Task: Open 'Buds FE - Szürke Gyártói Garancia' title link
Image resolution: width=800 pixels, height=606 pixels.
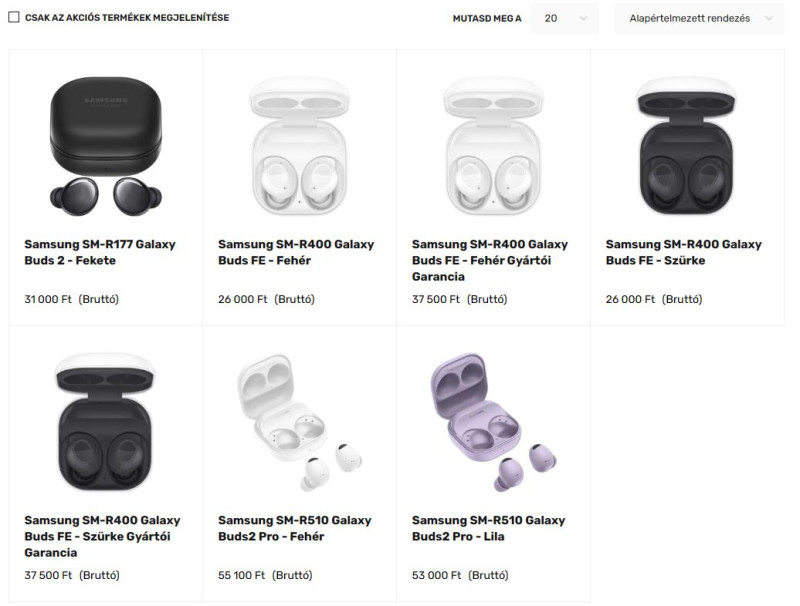Action: [x=103, y=536]
